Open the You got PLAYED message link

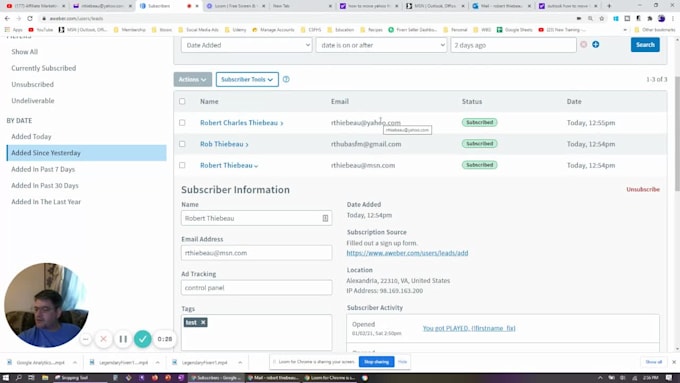pos(469,328)
